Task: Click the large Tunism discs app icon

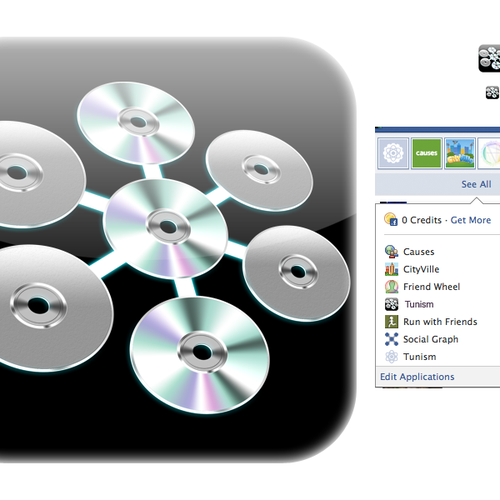Action: tap(177, 249)
